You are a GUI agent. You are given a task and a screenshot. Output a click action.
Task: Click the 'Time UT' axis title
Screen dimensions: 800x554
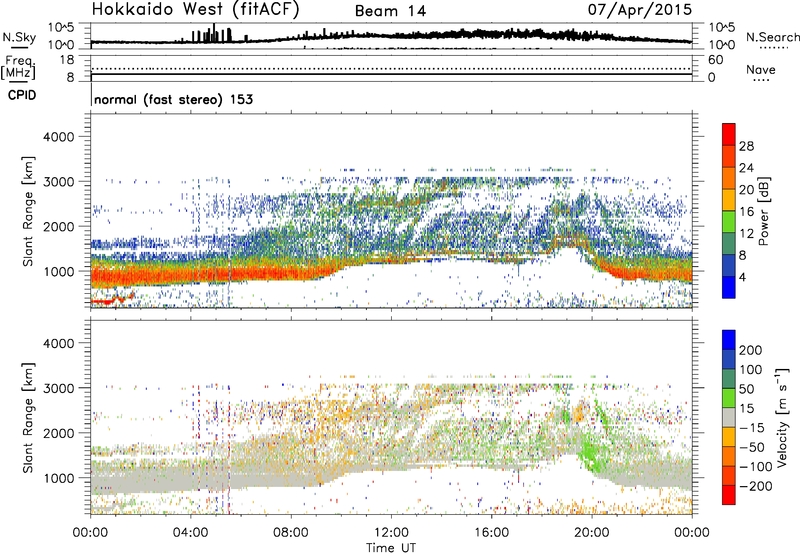(x=391, y=548)
